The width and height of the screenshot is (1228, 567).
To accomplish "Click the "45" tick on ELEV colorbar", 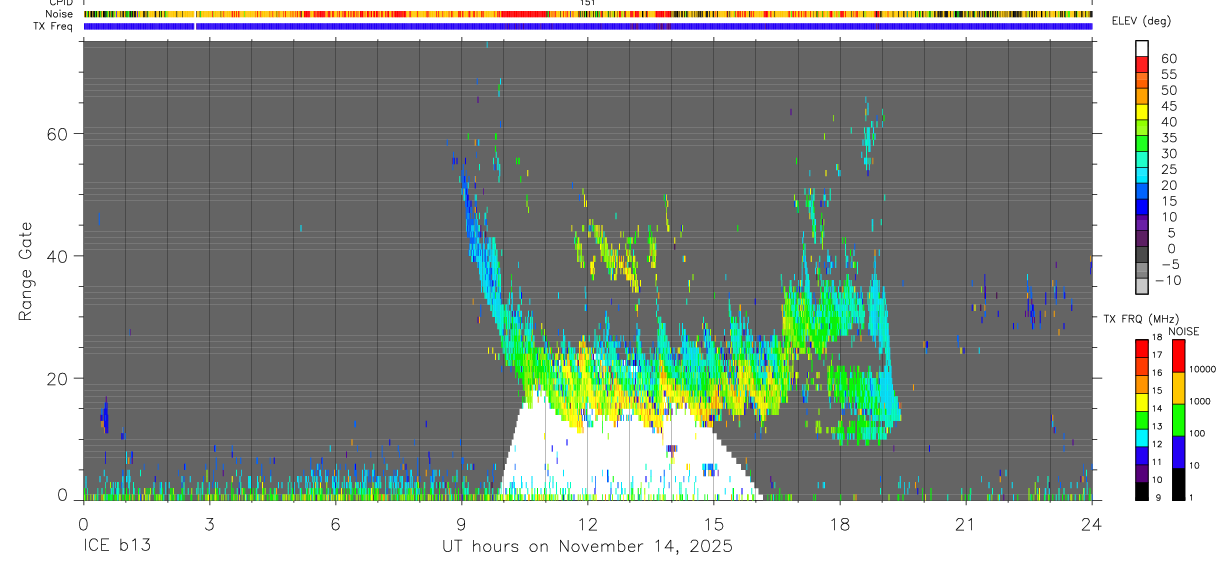I will pos(1168,106).
